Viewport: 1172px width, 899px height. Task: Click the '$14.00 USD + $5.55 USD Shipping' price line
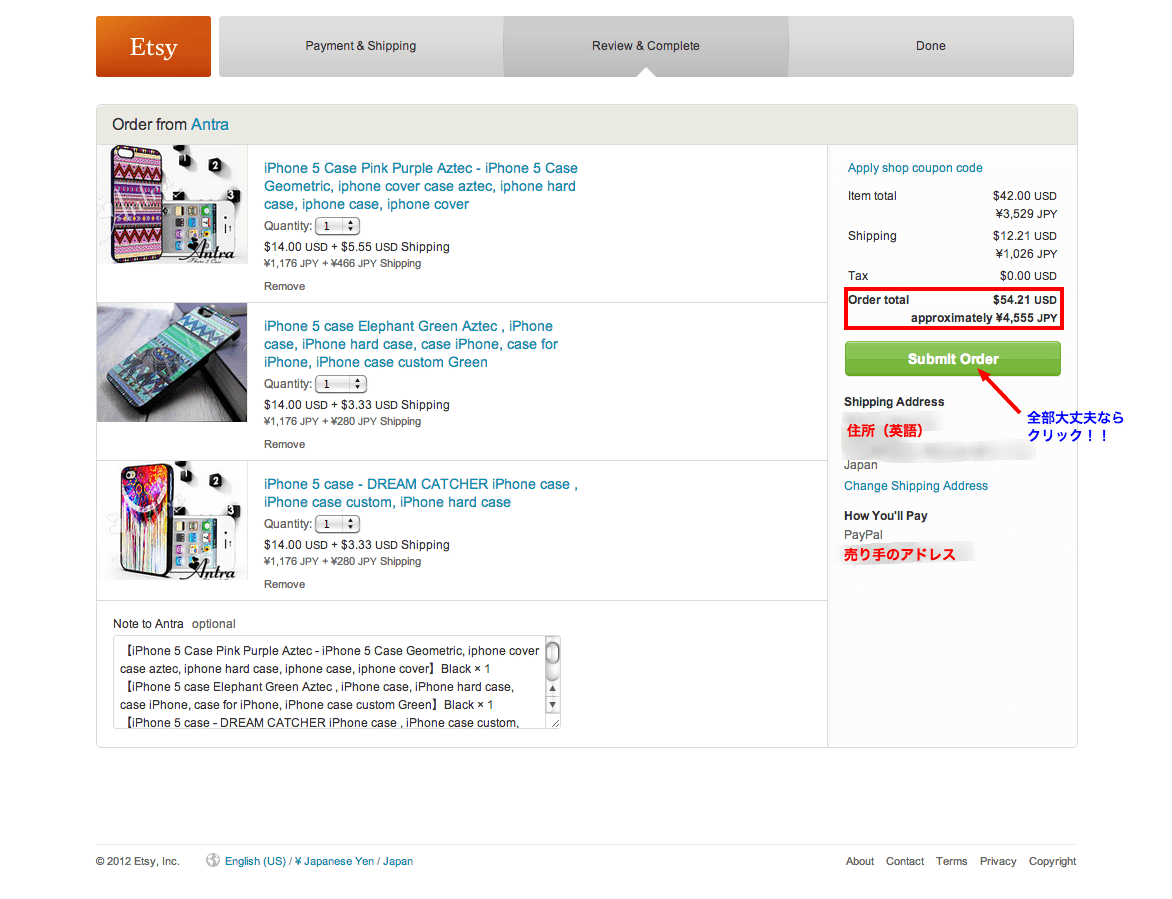pyautogui.click(x=357, y=247)
